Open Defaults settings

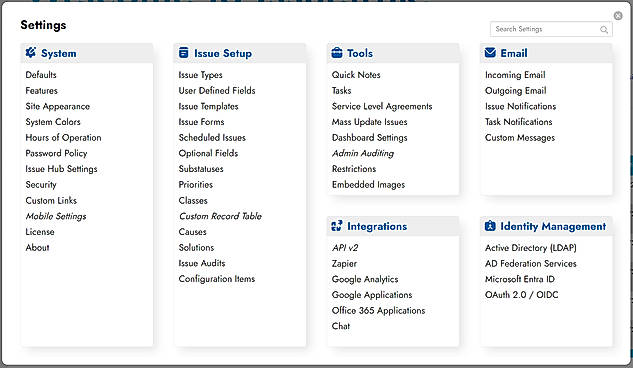pyautogui.click(x=41, y=75)
